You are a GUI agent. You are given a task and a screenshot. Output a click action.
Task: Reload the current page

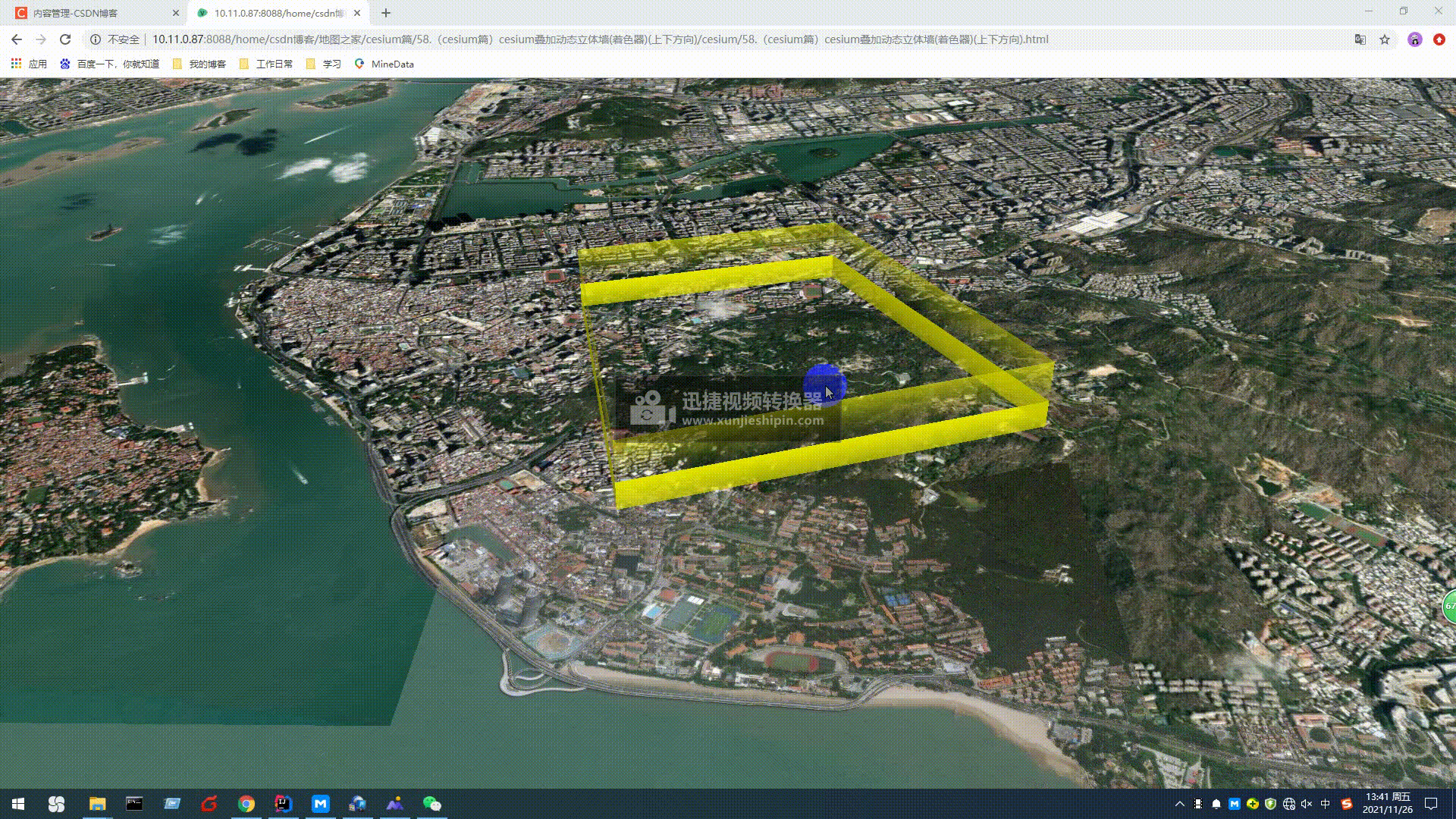65,39
